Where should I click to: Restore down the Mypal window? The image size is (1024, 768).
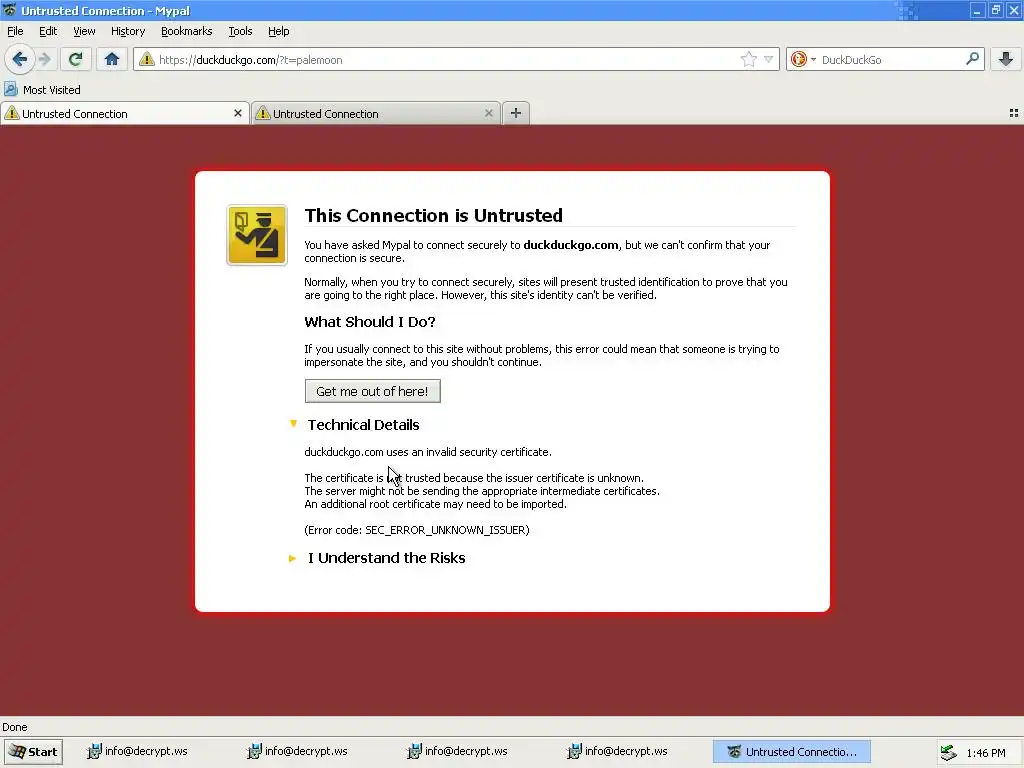996,10
